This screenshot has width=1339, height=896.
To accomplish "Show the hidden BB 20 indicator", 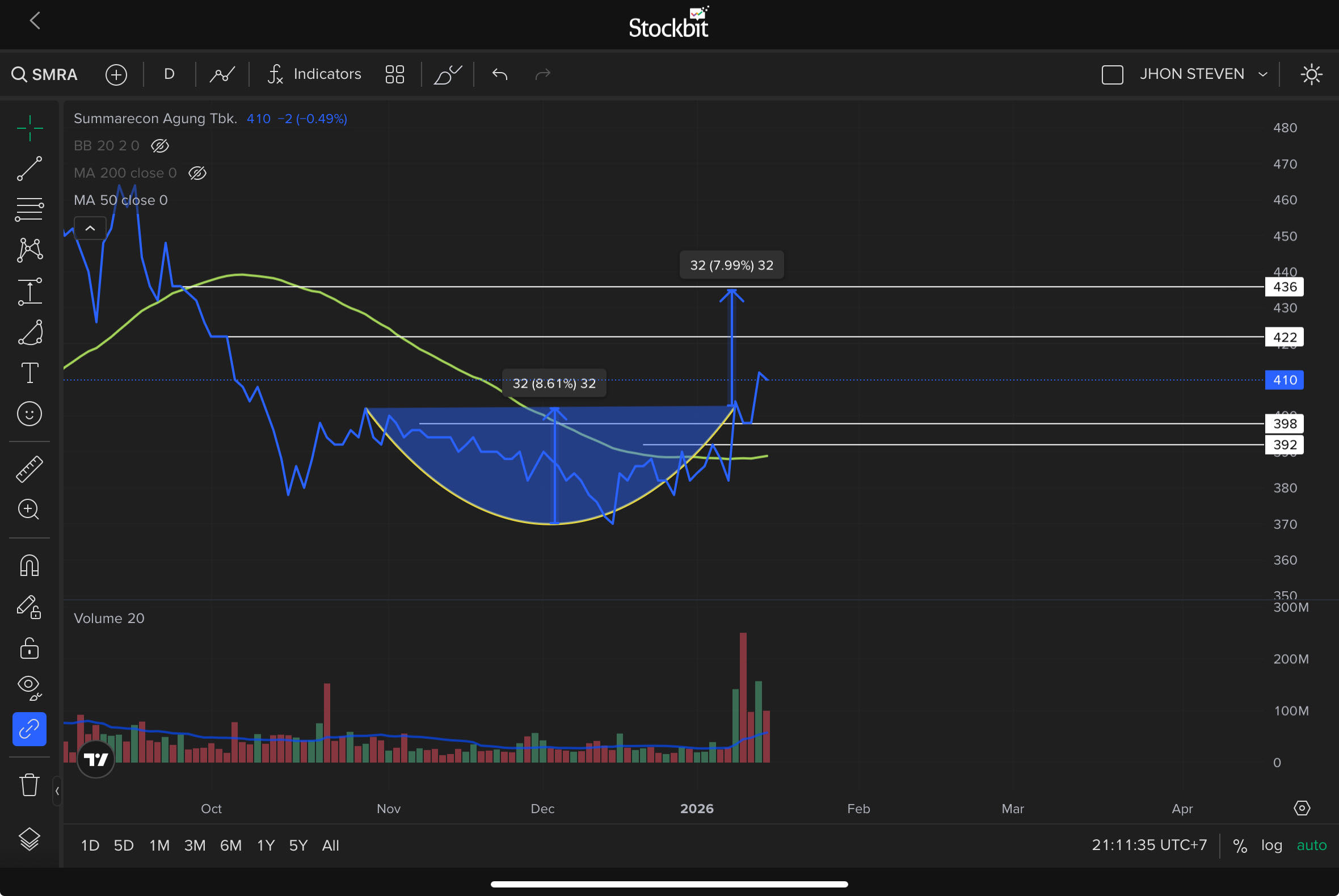I will [160, 146].
